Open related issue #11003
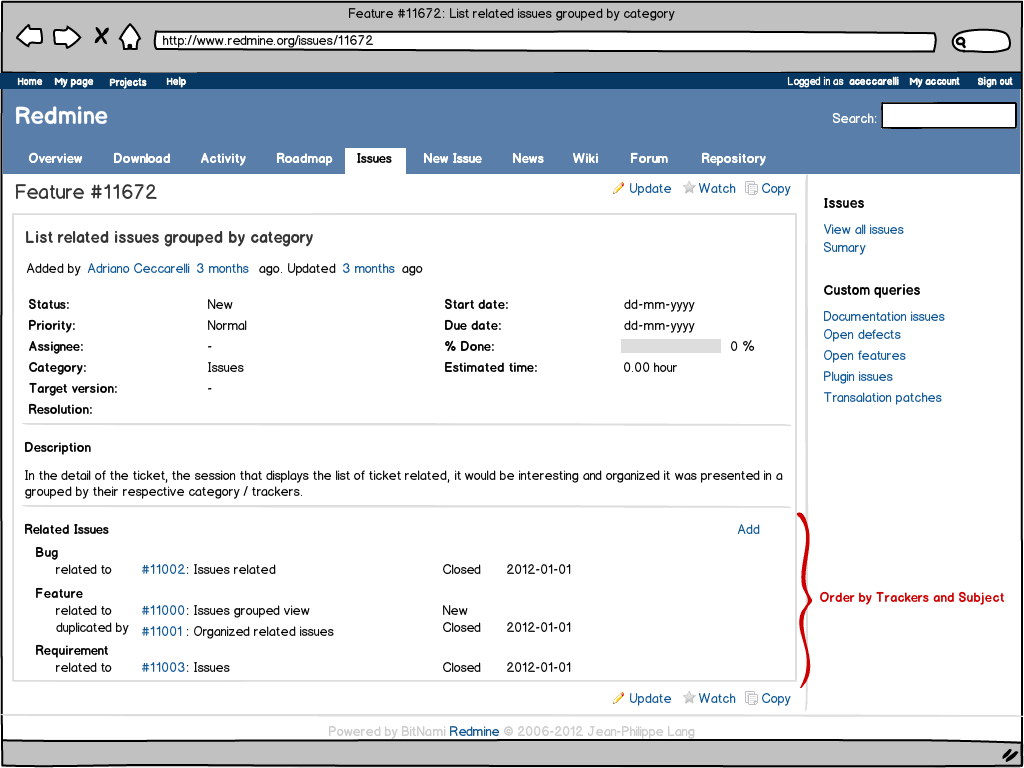This screenshot has width=1024, height=768. 163,667
